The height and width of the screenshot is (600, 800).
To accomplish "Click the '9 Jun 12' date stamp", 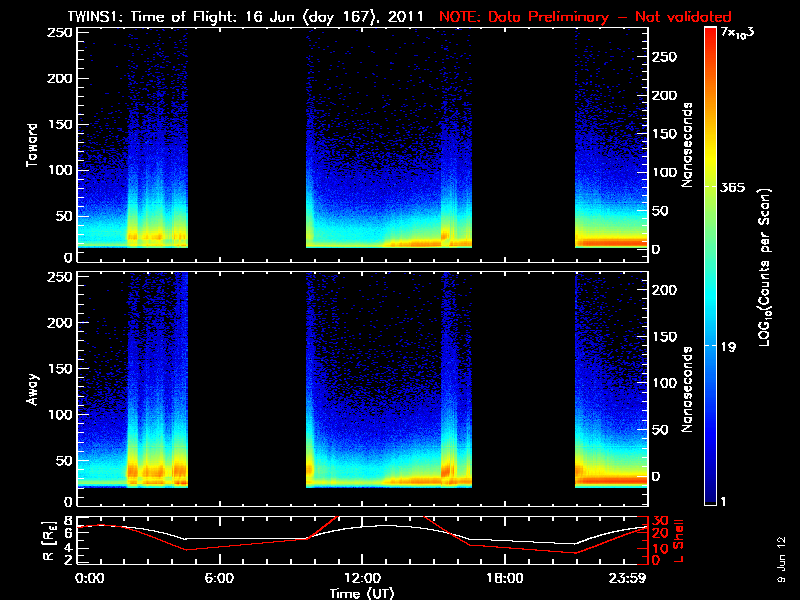I will tap(781, 558).
